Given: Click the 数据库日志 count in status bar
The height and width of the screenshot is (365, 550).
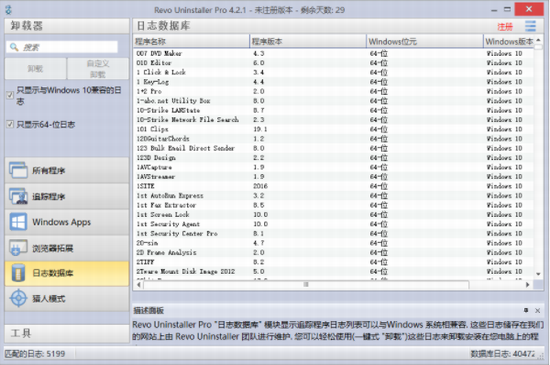Looking at the screenshot, I should click(x=502, y=353).
